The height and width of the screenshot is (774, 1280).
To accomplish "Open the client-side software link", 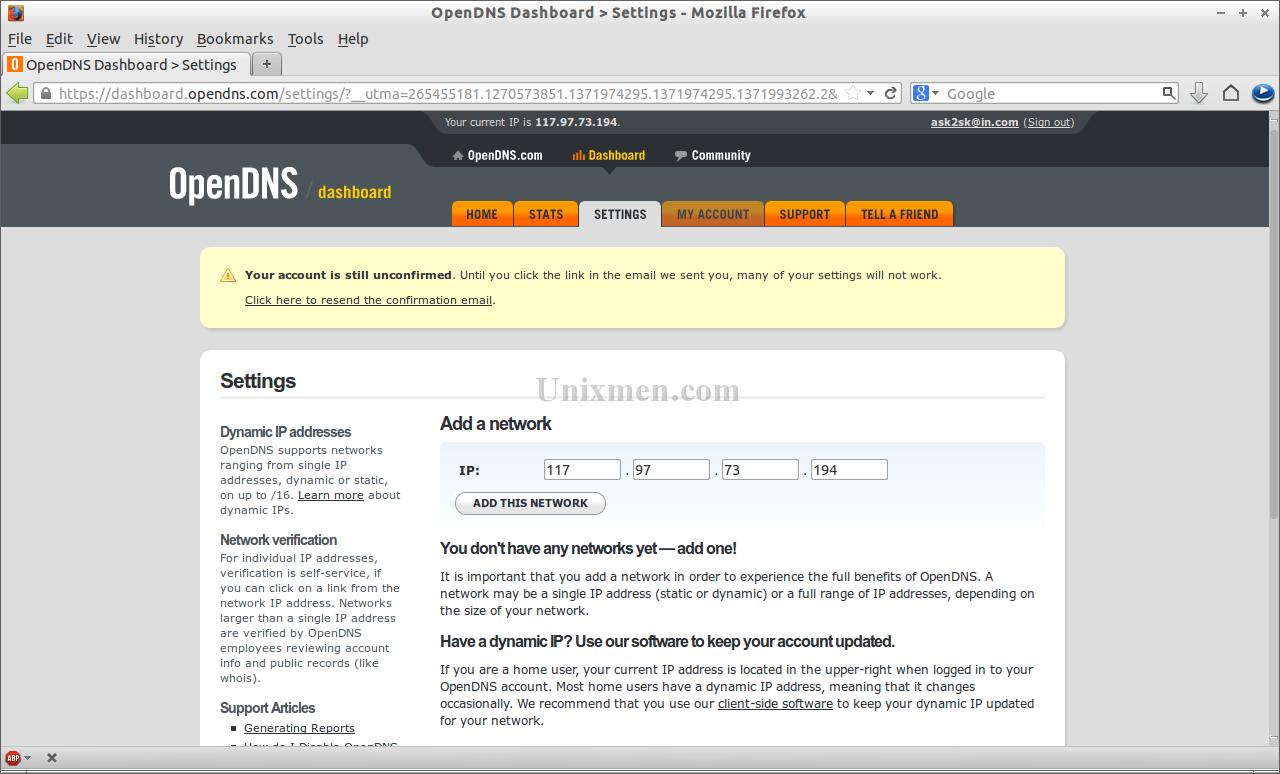I will pyautogui.click(x=775, y=704).
